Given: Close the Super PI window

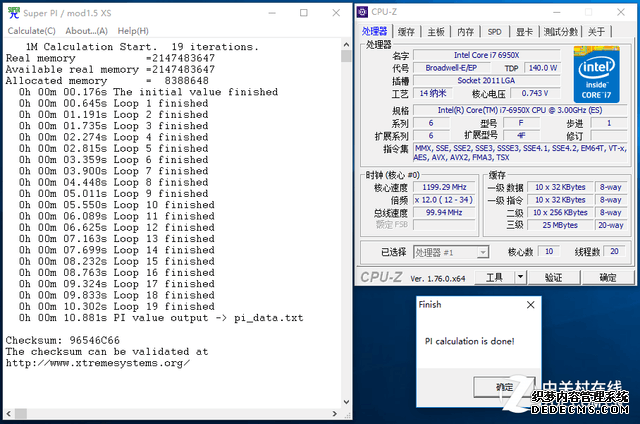Looking at the screenshot, I should (336, 13).
